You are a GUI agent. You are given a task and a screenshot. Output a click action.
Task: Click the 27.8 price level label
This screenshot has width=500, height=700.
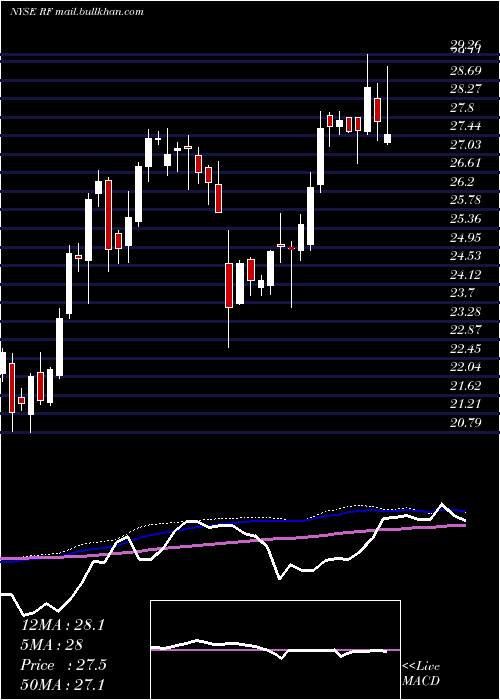[x=462, y=108]
